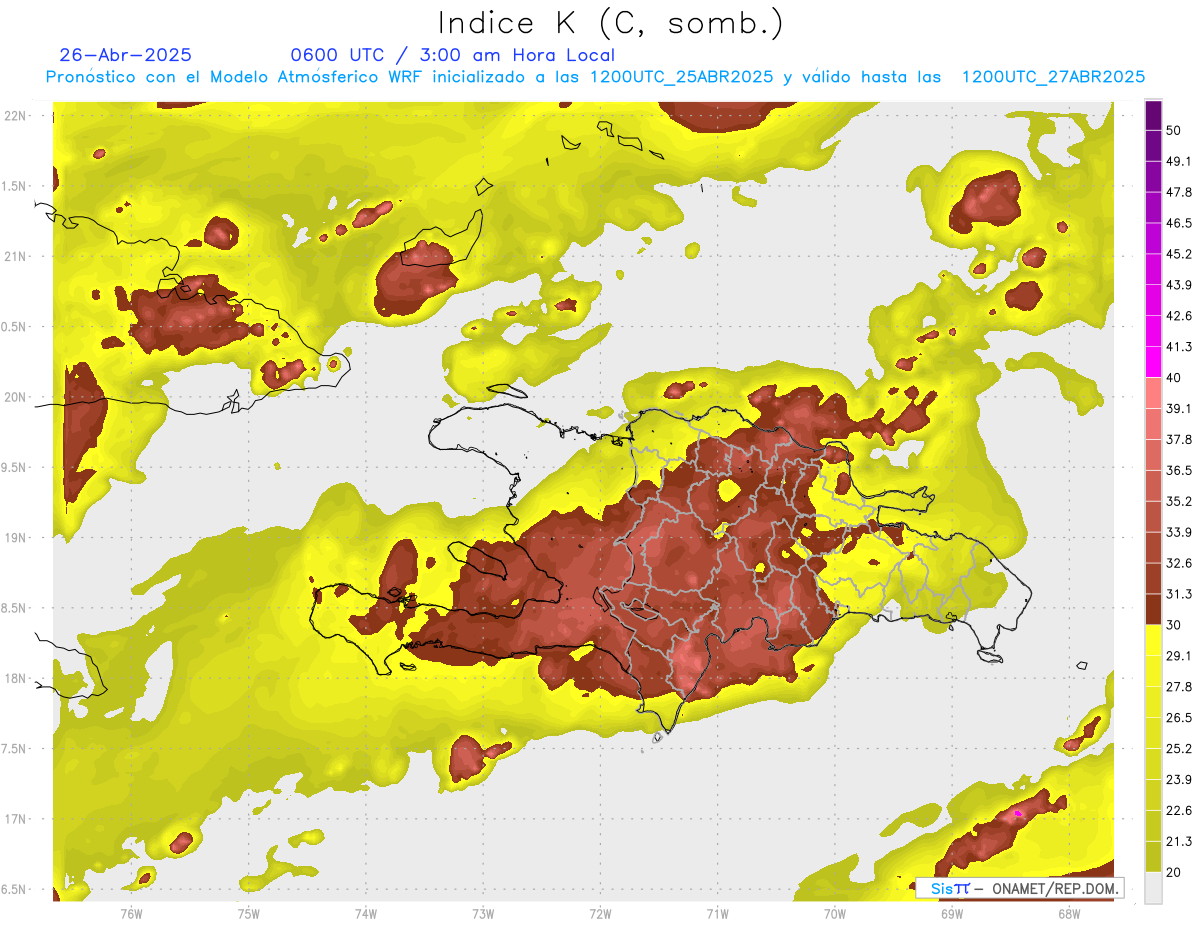Click colorbar value "41.3"

click(1179, 347)
